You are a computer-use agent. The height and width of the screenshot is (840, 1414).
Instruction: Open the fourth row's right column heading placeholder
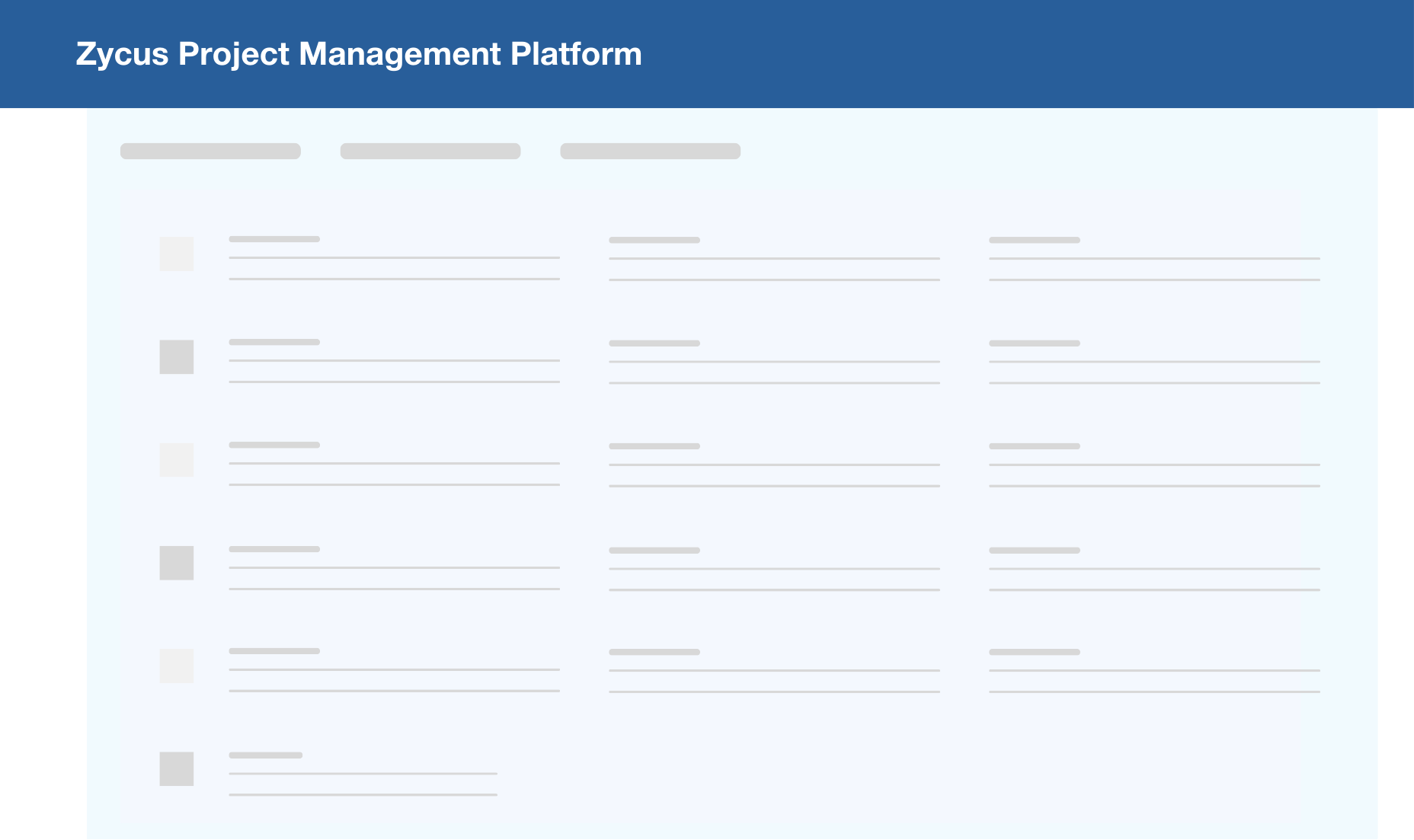[1035, 550]
